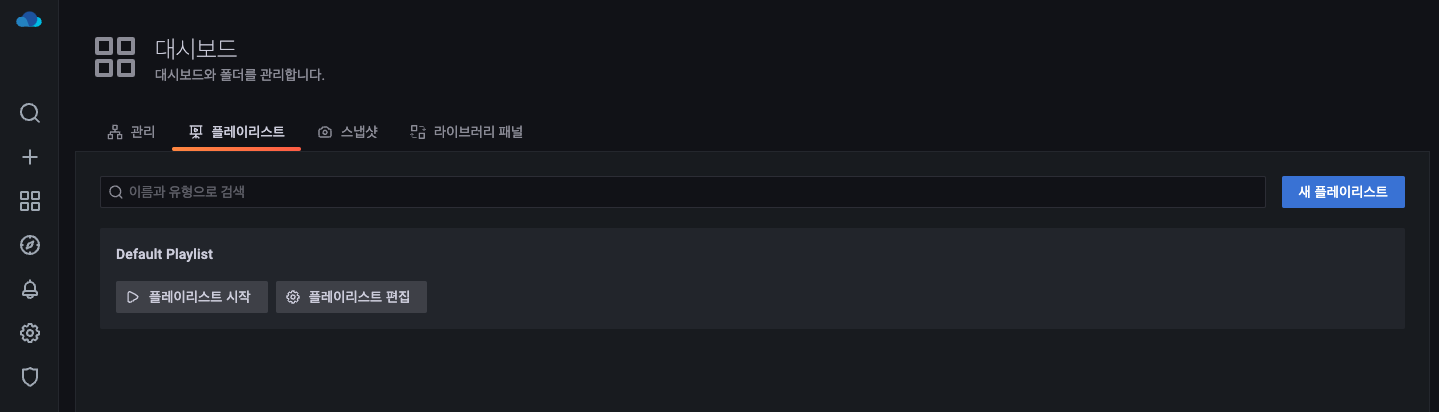Open the alerting bell icon
The height and width of the screenshot is (412, 1439).
[x=30, y=289]
